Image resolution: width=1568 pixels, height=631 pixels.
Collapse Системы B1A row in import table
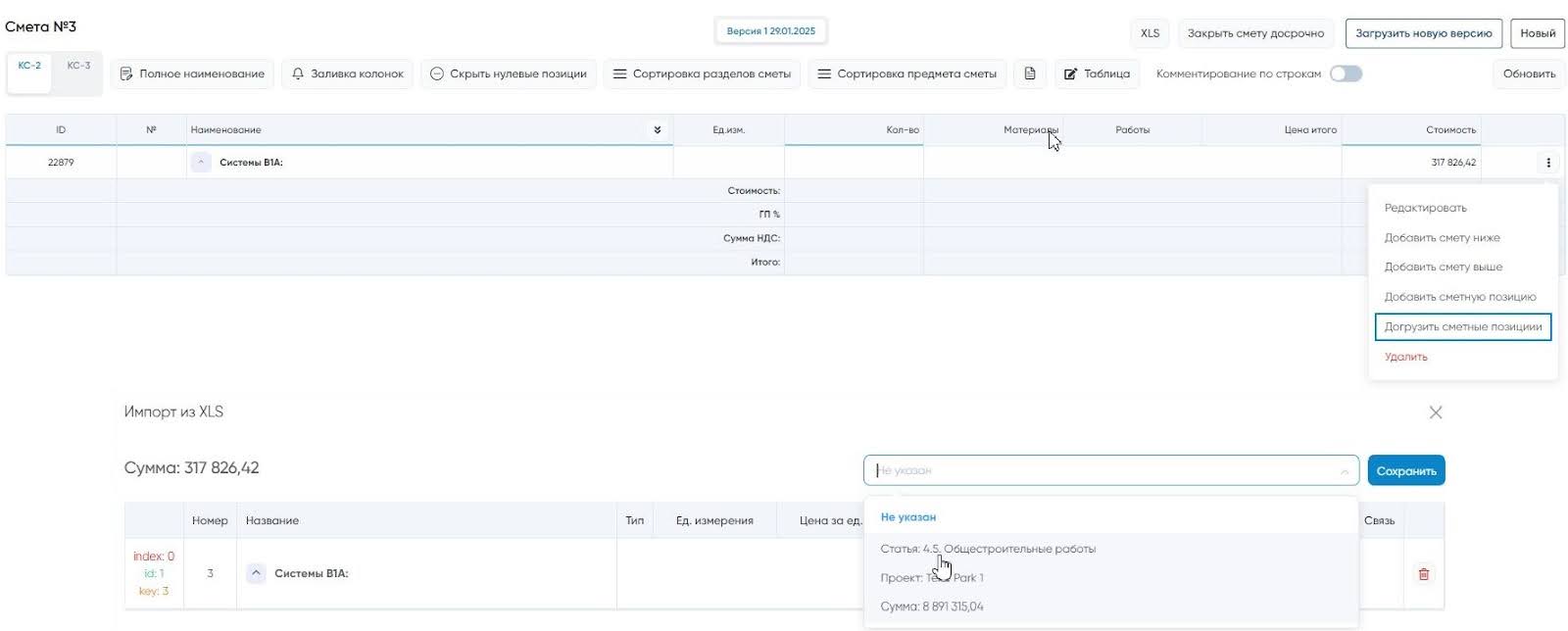[256, 573]
